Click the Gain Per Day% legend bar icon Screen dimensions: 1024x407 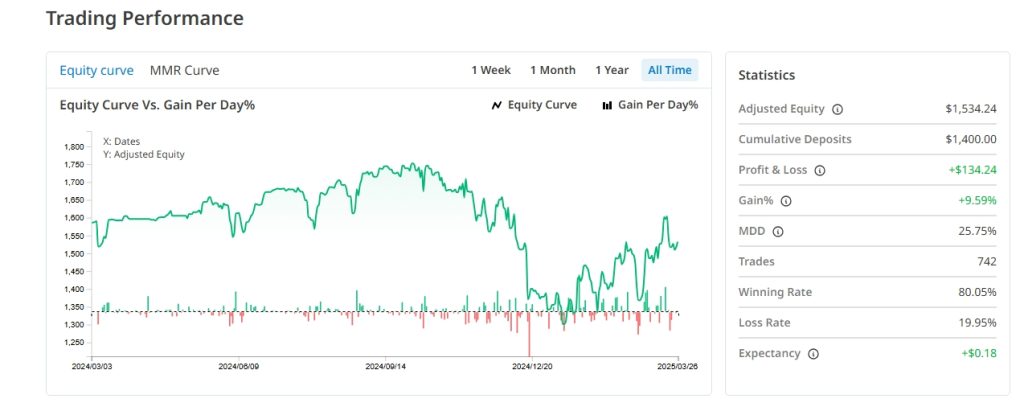[x=607, y=105]
